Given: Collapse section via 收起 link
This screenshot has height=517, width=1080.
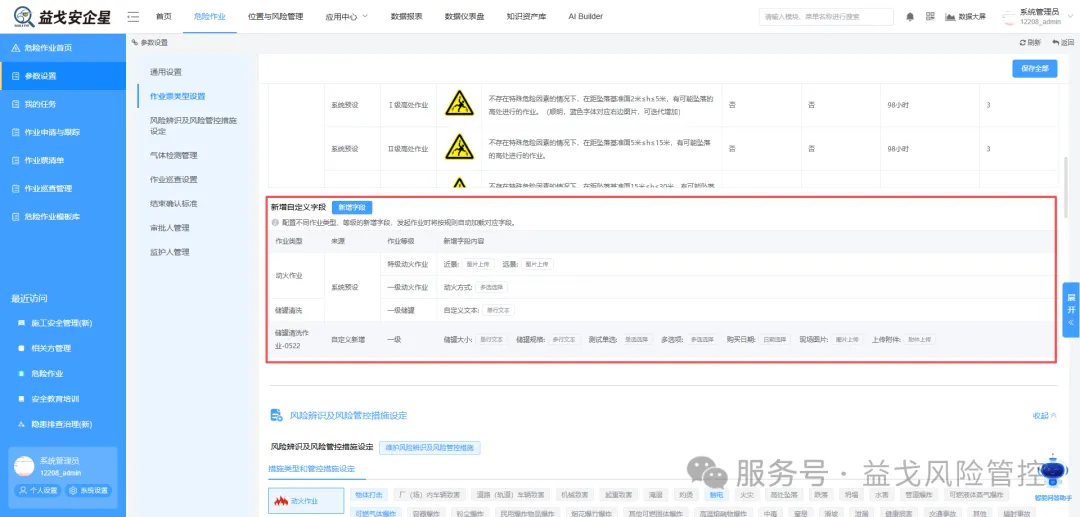Looking at the screenshot, I should 1044,416.
